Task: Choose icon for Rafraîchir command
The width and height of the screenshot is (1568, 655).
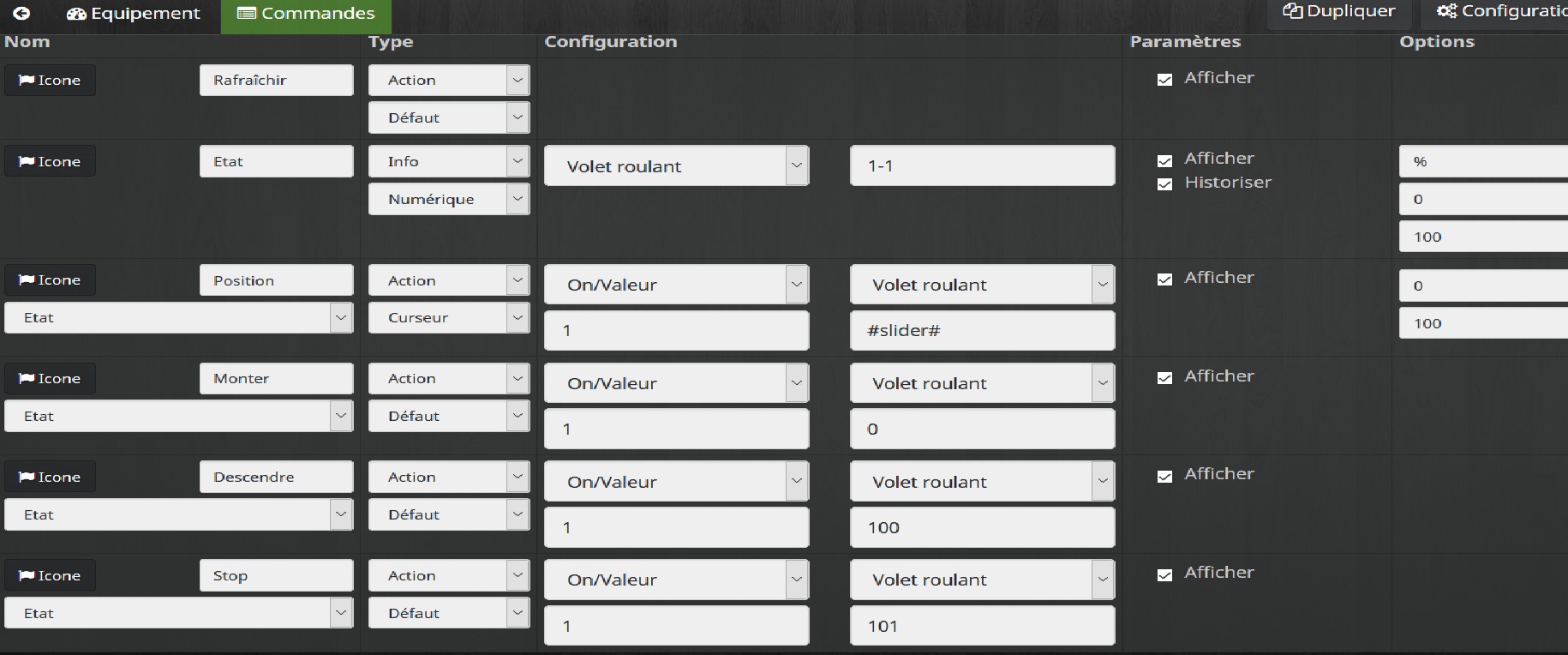Action: coord(50,80)
